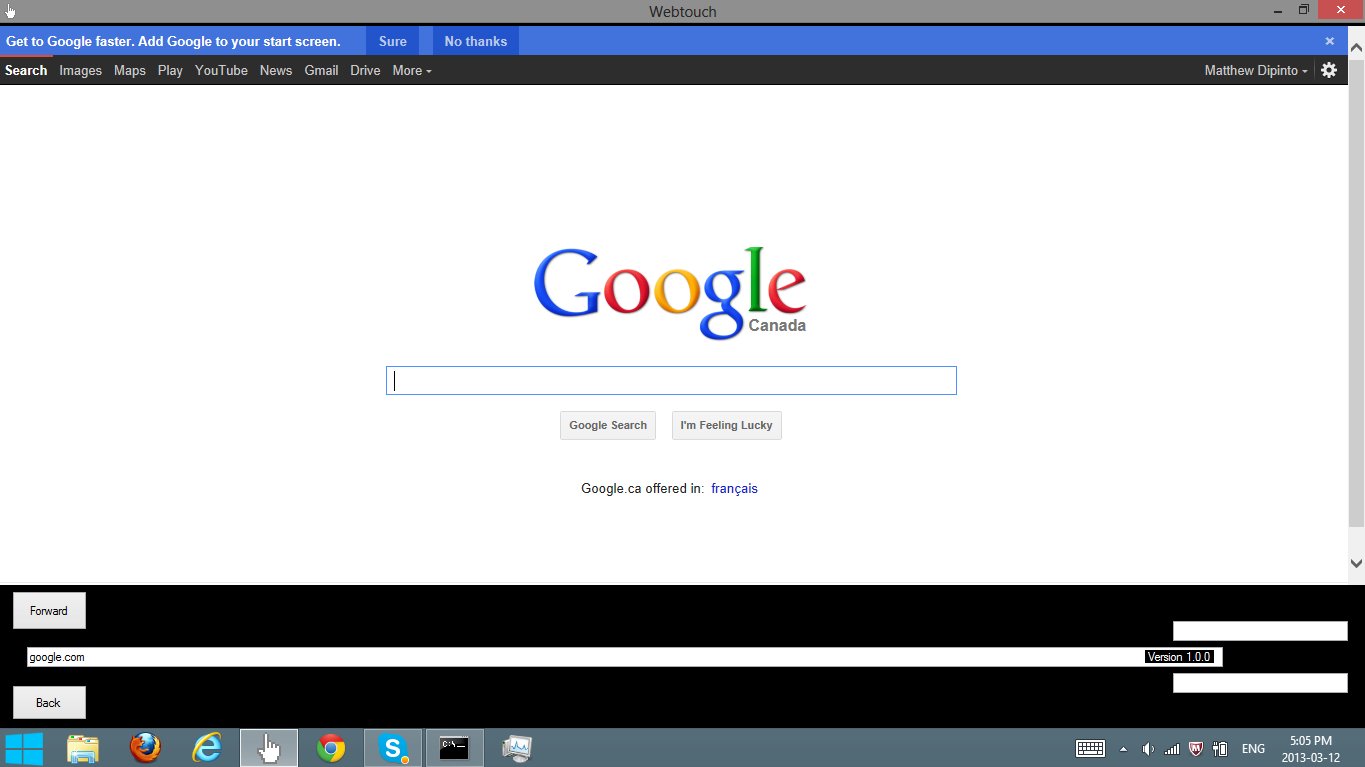Click the Webtouch Back button
This screenshot has height=767, width=1365.
click(x=49, y=703)
